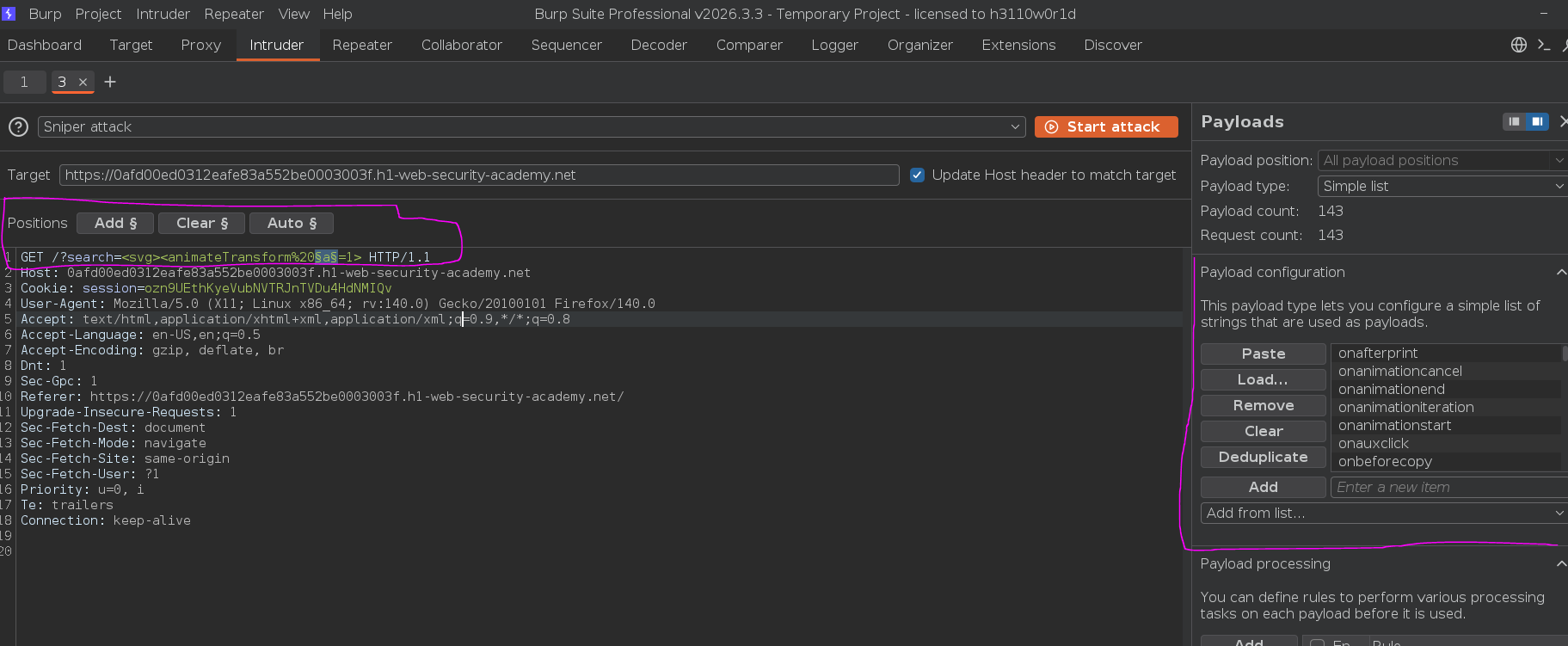Click the Remove payload button
Screen dimensions: 1568x646
click(1263, 405)
